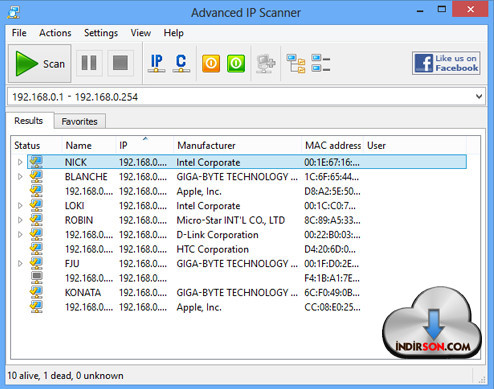
Task: Click status icon of D-Link Corporation row
Action: pyautogui.click(x=36, y=234)
